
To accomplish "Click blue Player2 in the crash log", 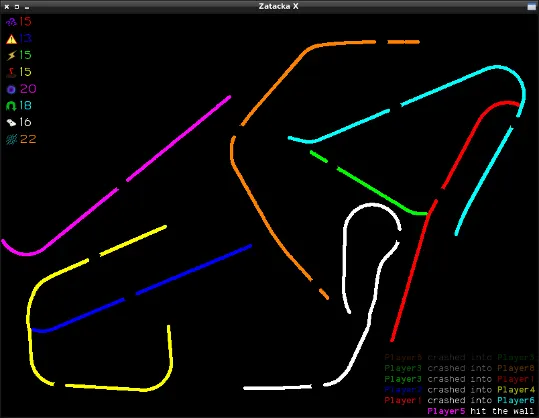I will point(403,390).
